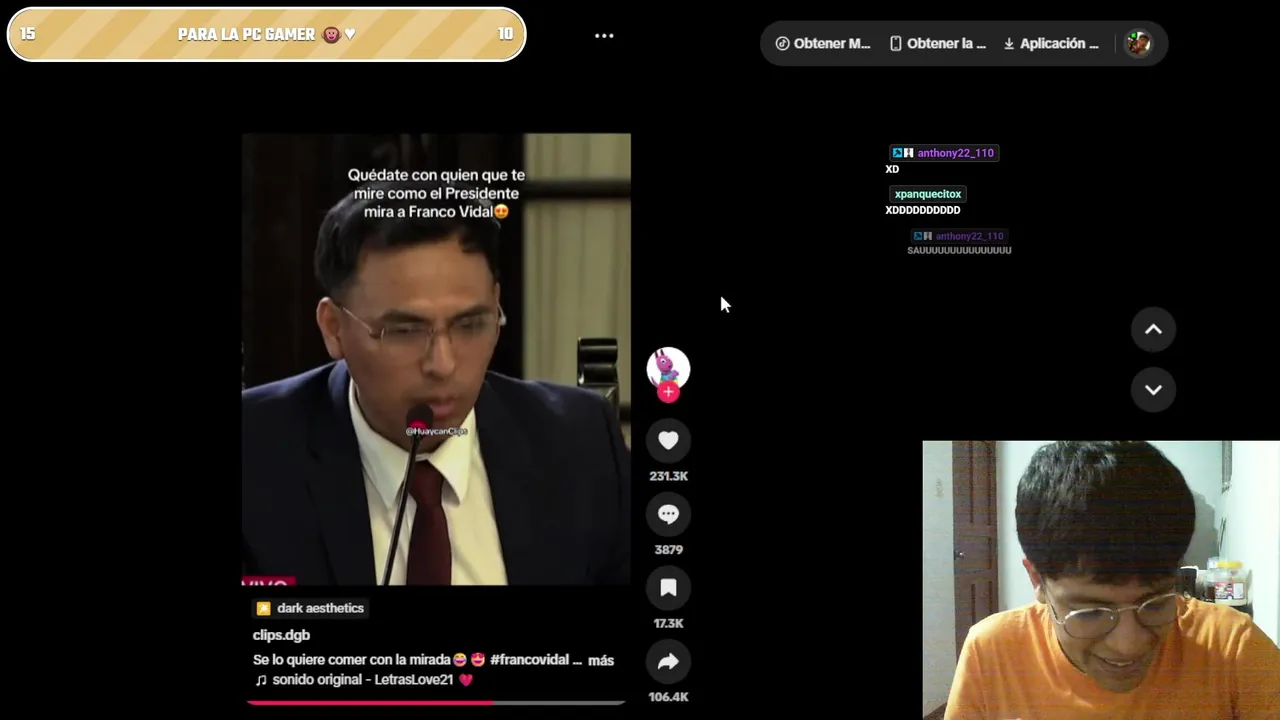
Task: Open the dark aesthetics tag
Action: point(309,608)
